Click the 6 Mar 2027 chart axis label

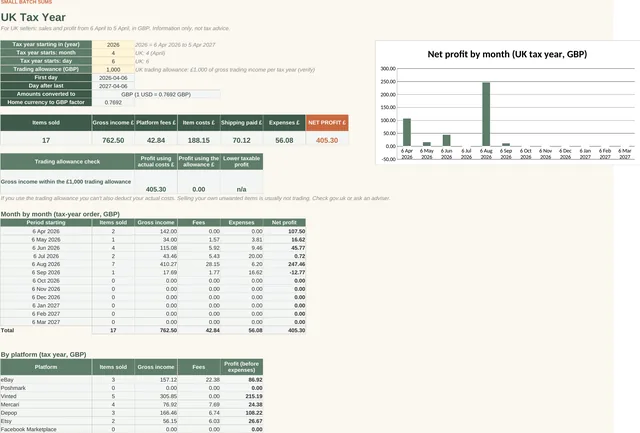pos(624,154)
